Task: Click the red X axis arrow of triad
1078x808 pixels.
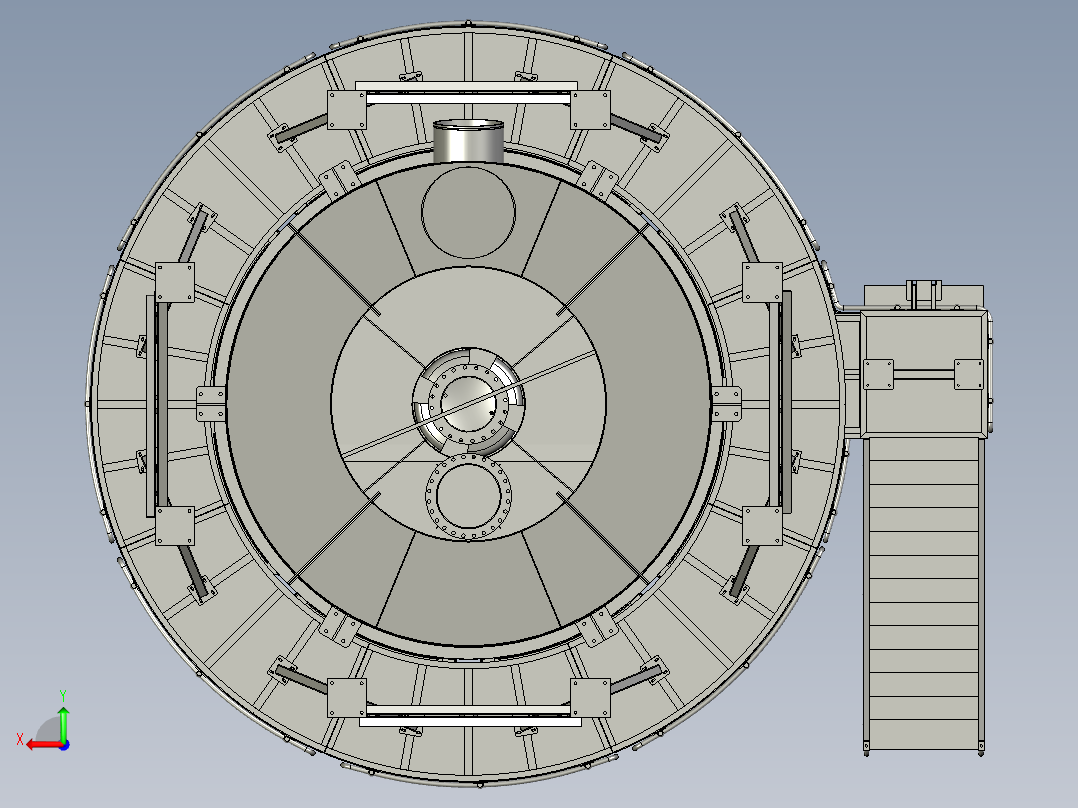Action: [41, 745]
